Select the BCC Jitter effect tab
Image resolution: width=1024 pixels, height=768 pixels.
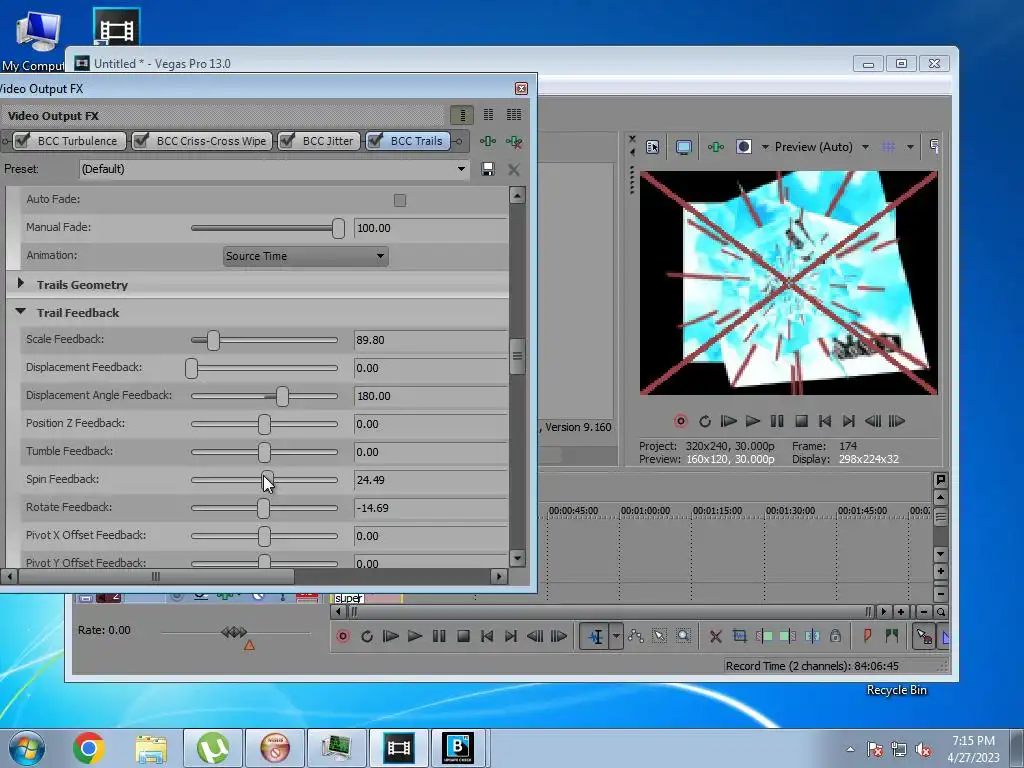328,141
